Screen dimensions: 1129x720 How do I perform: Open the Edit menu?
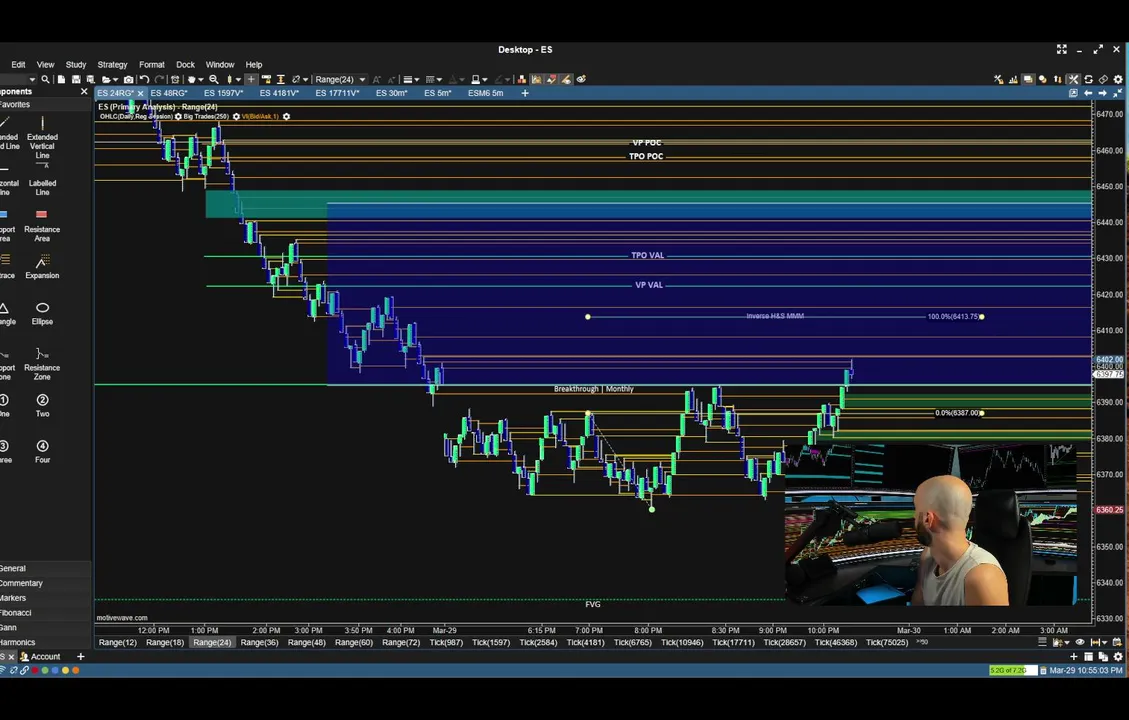coord(18,64)
